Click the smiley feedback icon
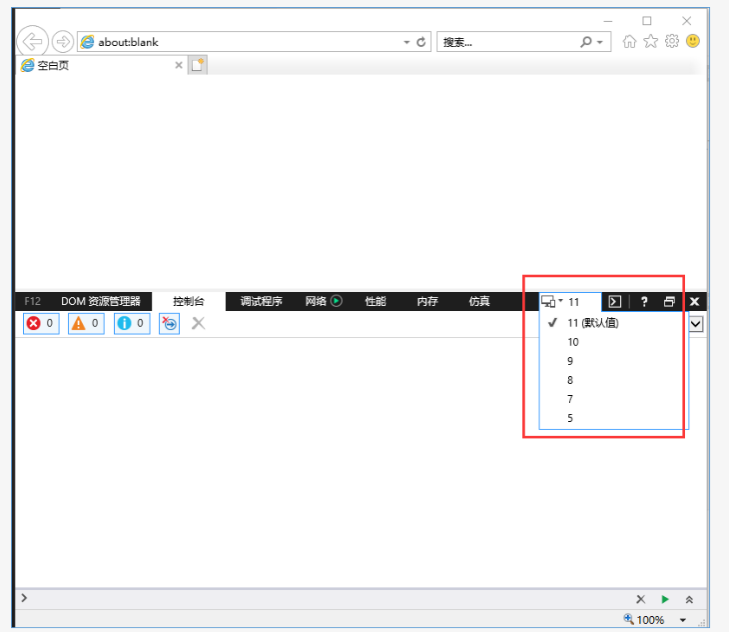Image resolution: width=729 pixels, height=632 pixels. coord(692,41)
